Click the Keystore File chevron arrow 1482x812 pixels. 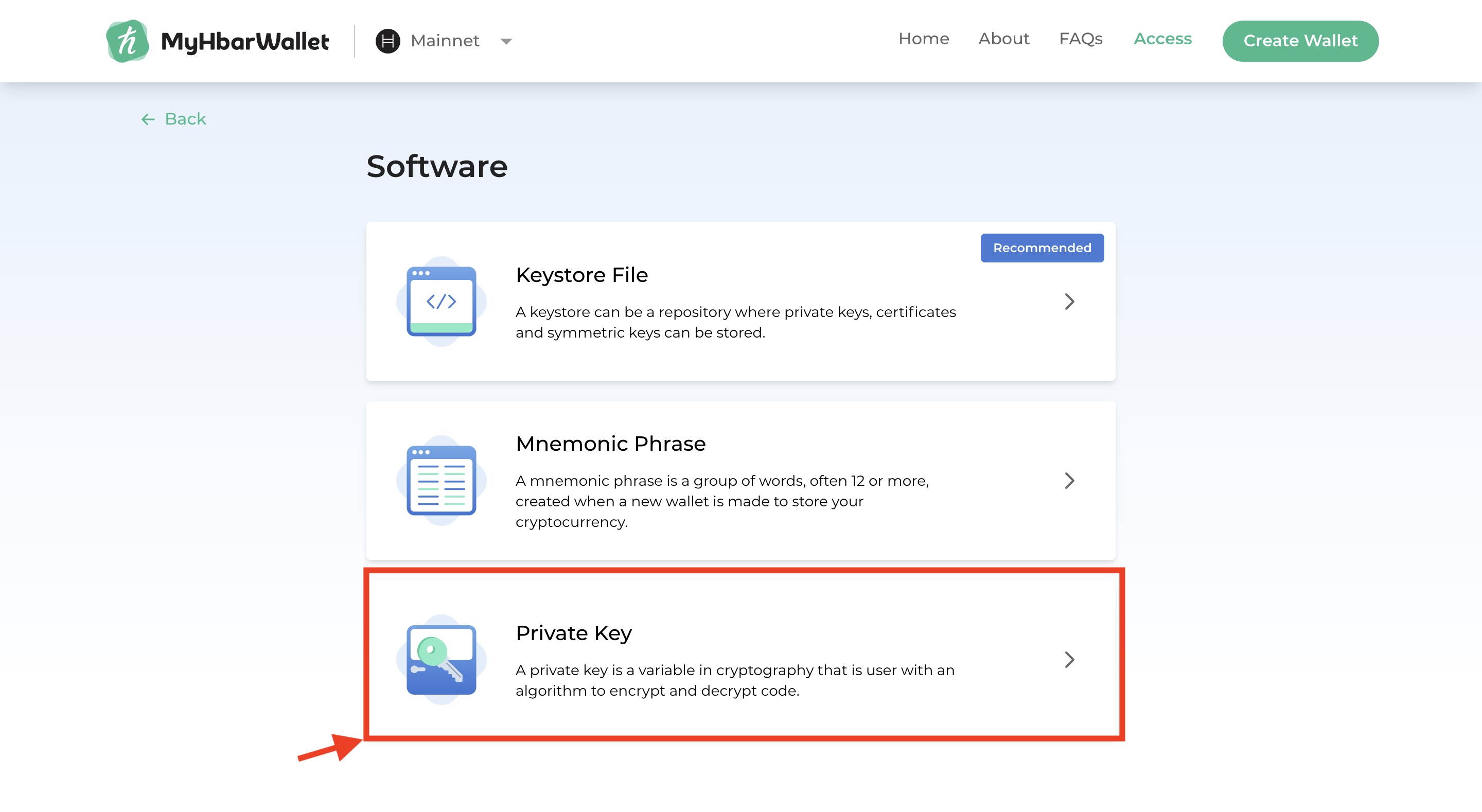(1069, 302)
